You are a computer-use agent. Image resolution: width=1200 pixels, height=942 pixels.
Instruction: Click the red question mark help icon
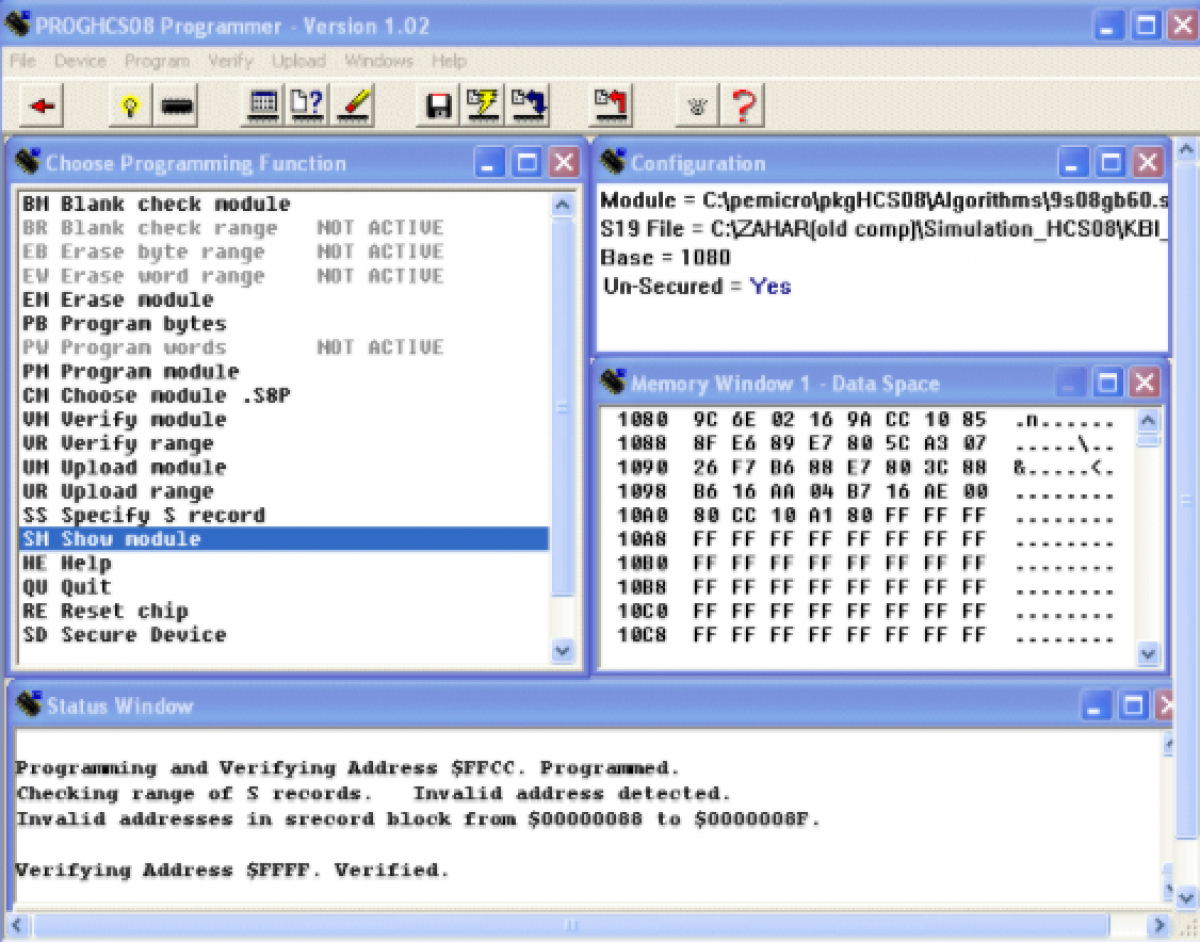click(743, 105)
